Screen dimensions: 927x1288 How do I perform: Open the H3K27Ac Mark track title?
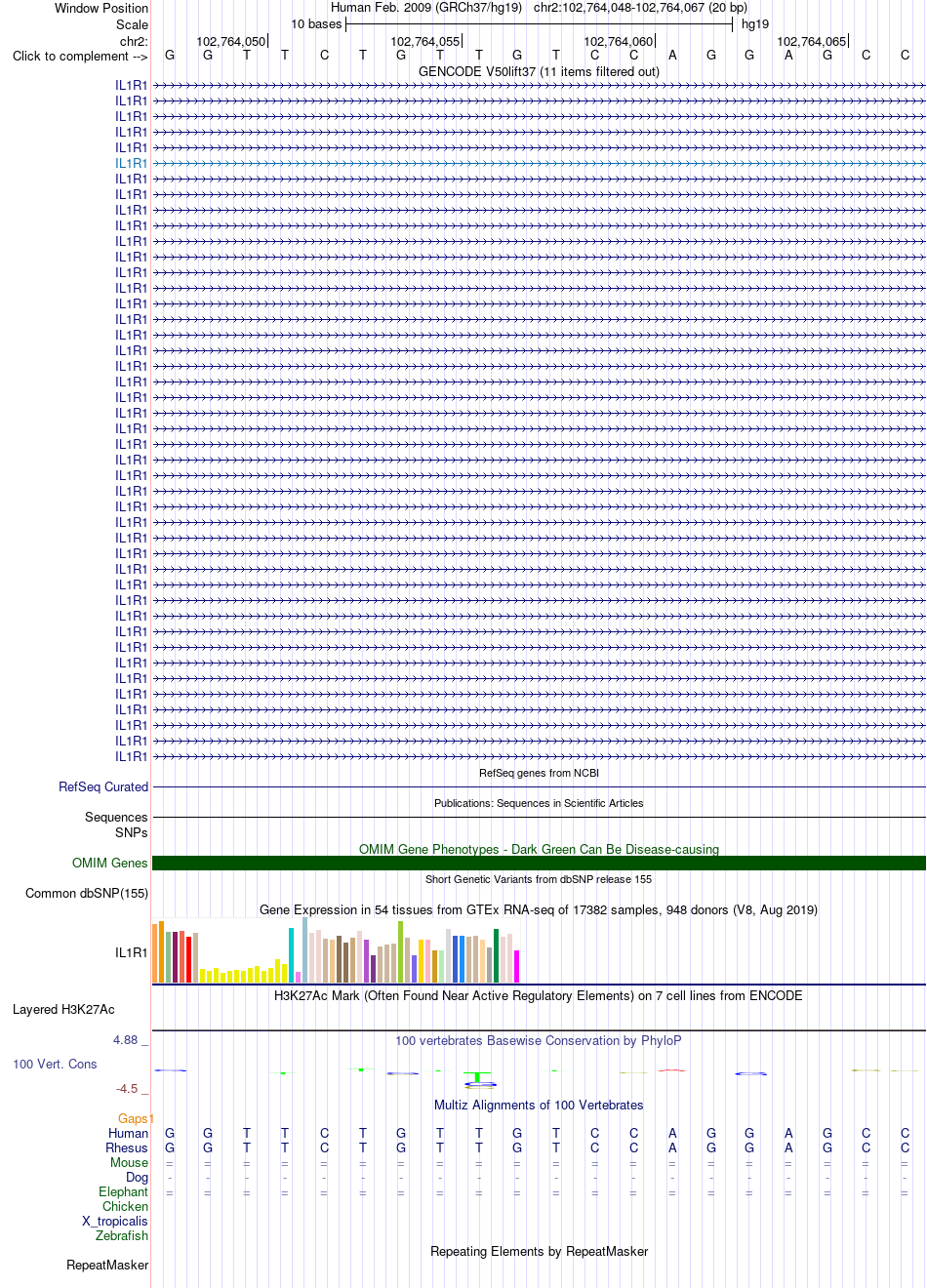click(x=539, y=995)
